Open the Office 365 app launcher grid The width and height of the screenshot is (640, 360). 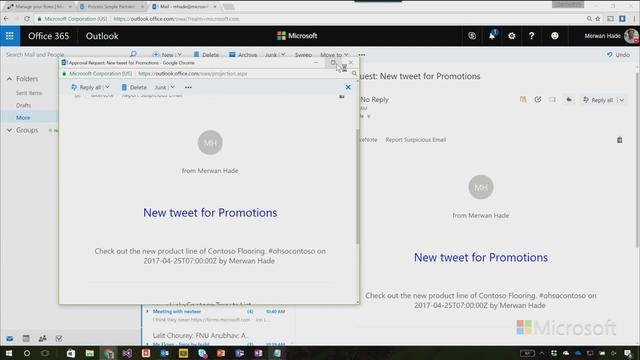10,36
